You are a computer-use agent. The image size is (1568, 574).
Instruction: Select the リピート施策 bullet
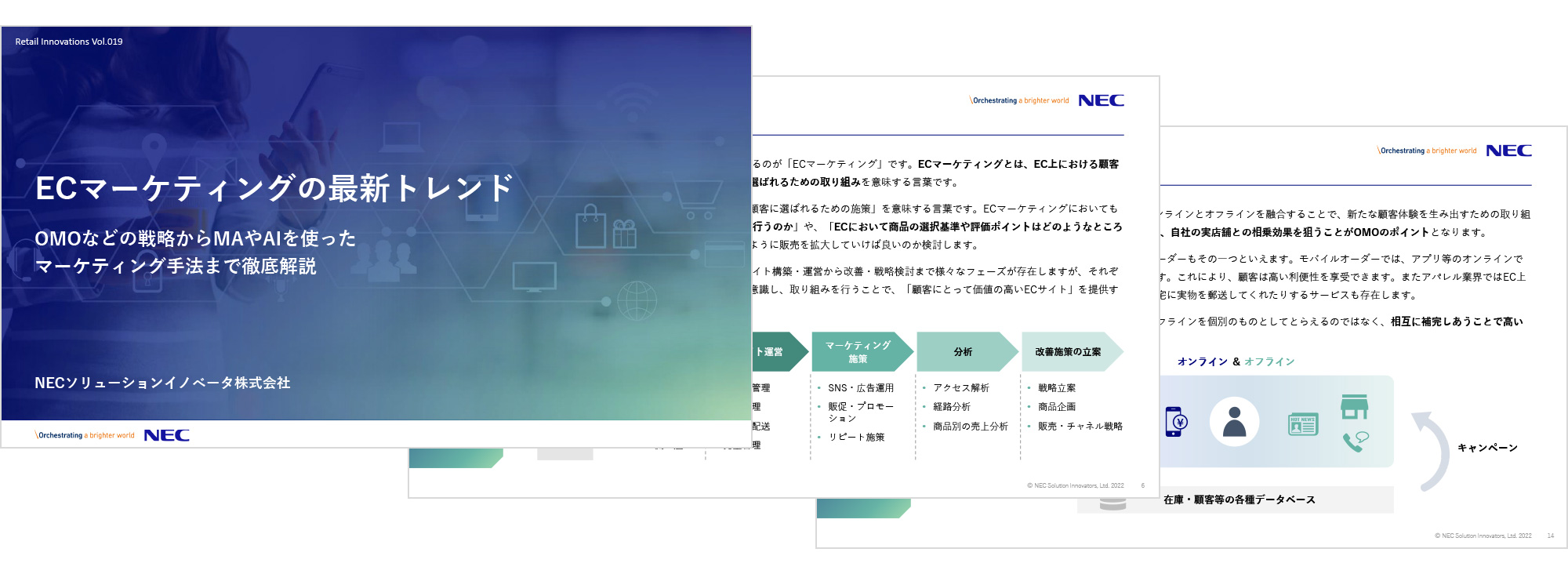(x=856, y=438)
